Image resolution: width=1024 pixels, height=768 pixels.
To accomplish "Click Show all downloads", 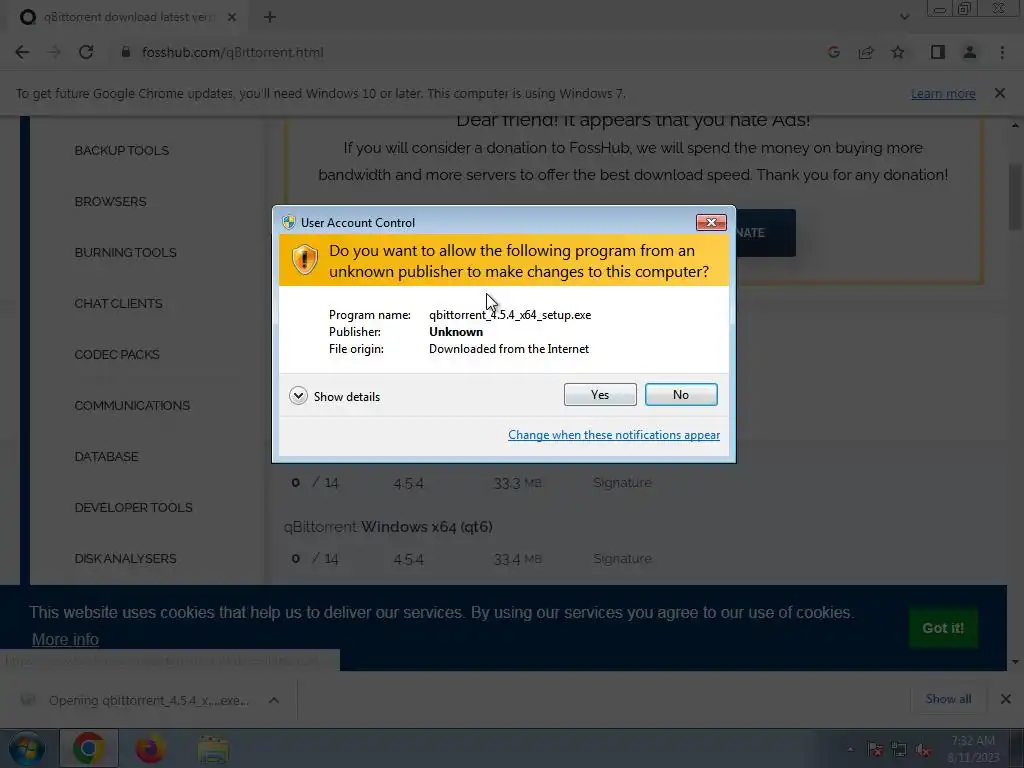I will 948,699.
